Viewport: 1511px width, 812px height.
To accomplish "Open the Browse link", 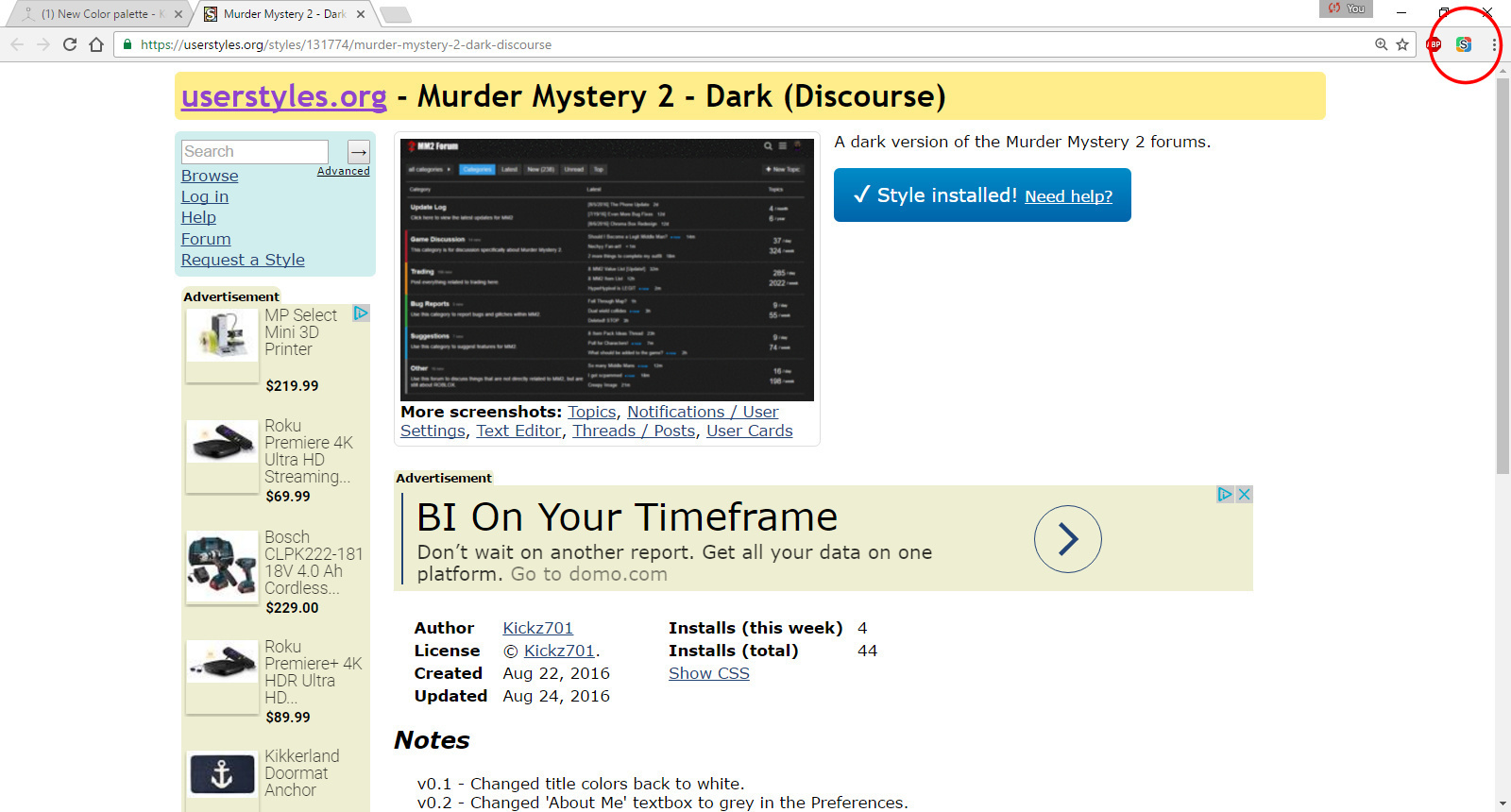I will coord(210,176).
